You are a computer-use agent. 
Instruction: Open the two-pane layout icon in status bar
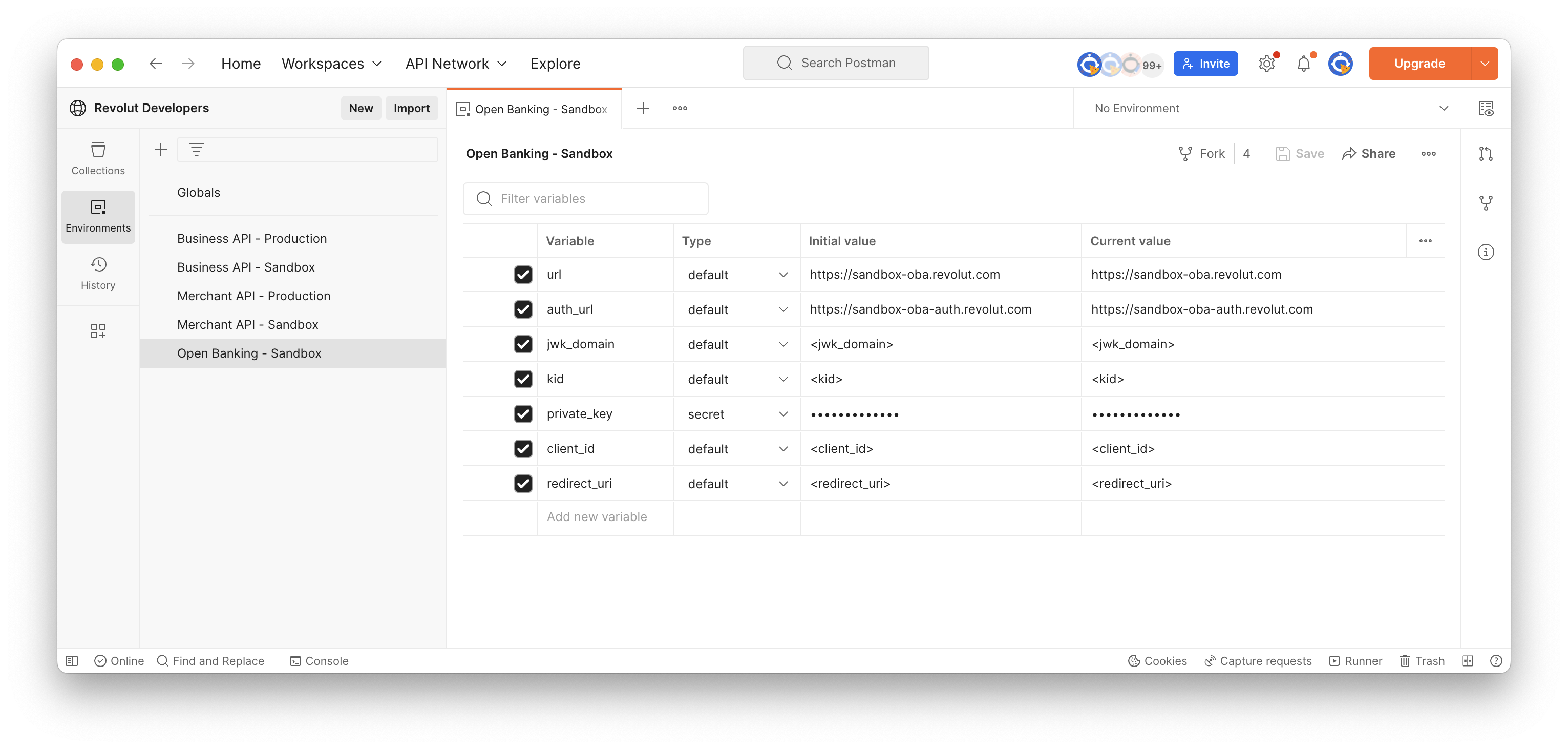click(x=1468, y=661)
